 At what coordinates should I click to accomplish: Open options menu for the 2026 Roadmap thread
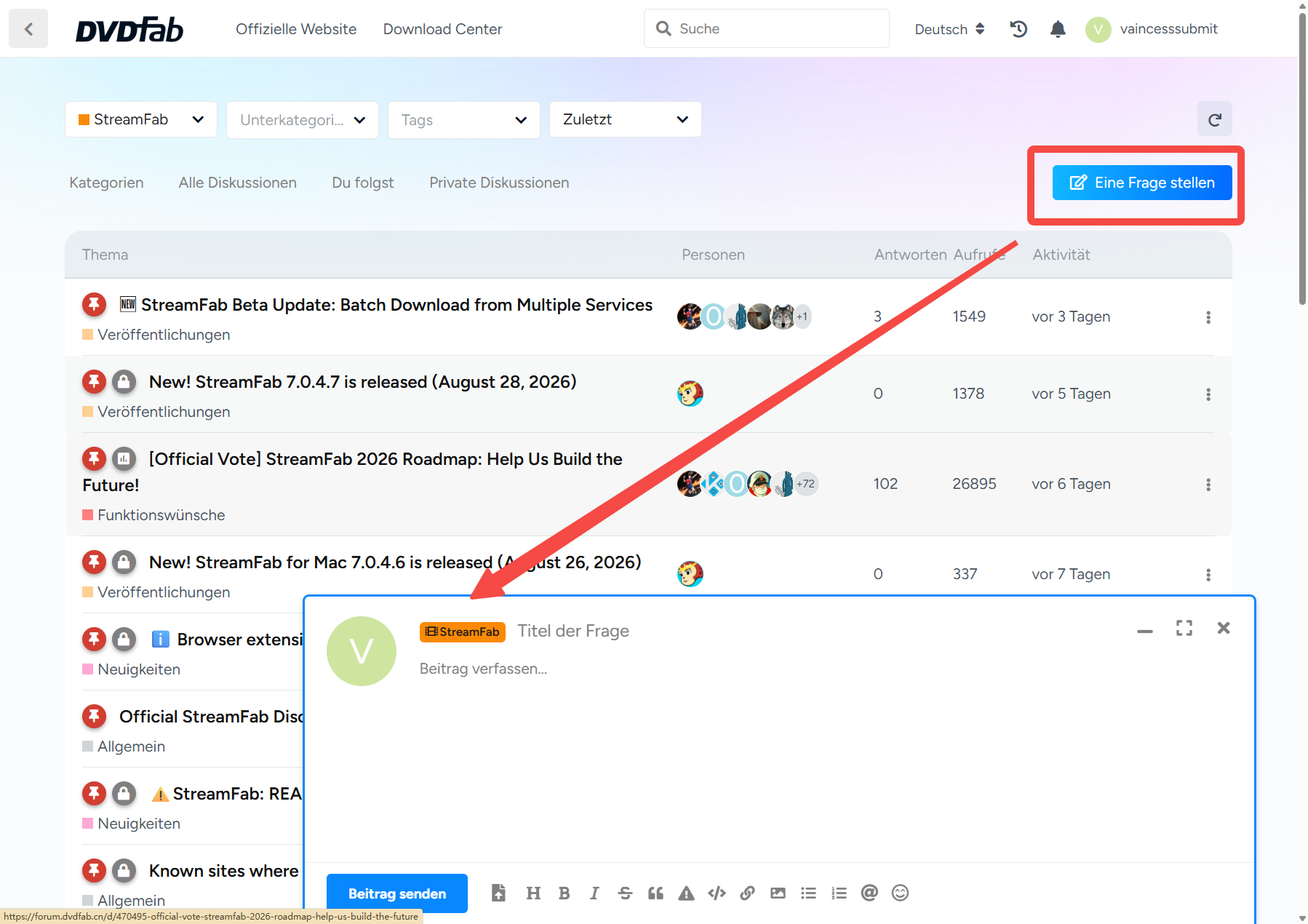[1208, 485]
